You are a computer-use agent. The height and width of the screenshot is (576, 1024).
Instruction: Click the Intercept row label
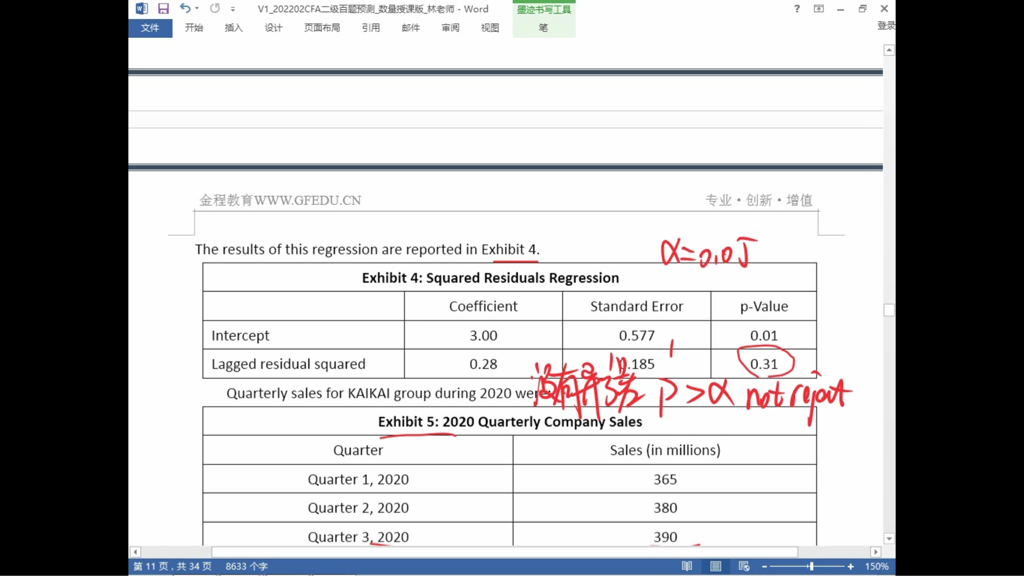coord(240,335)
